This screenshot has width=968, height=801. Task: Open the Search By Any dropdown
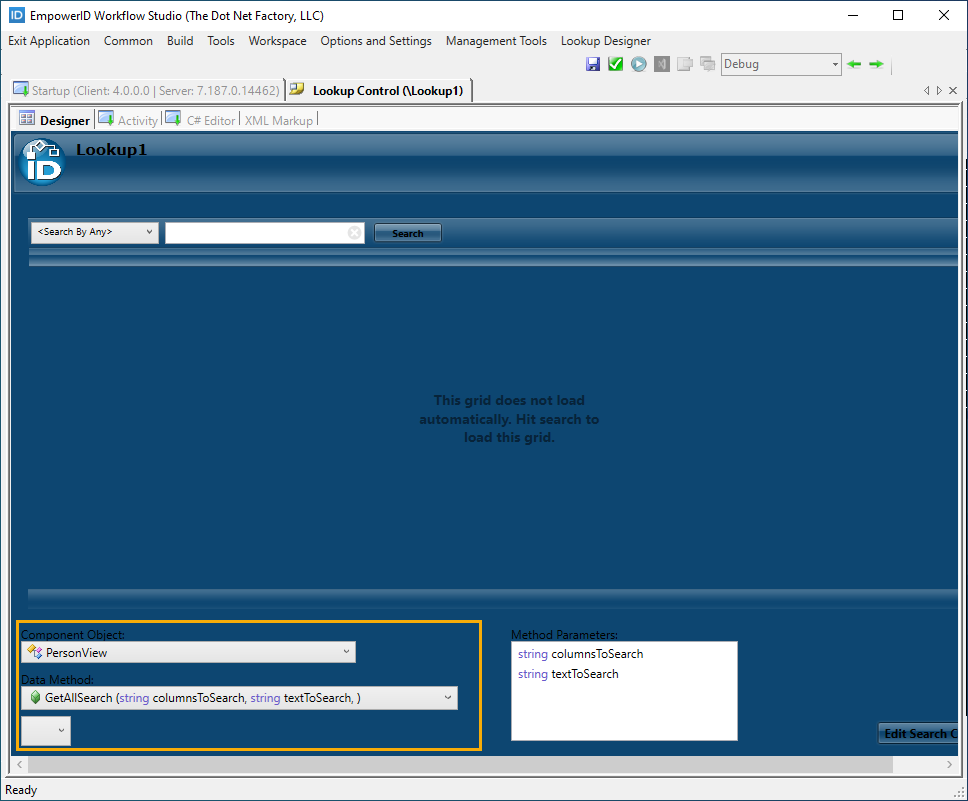coord(149,231)
